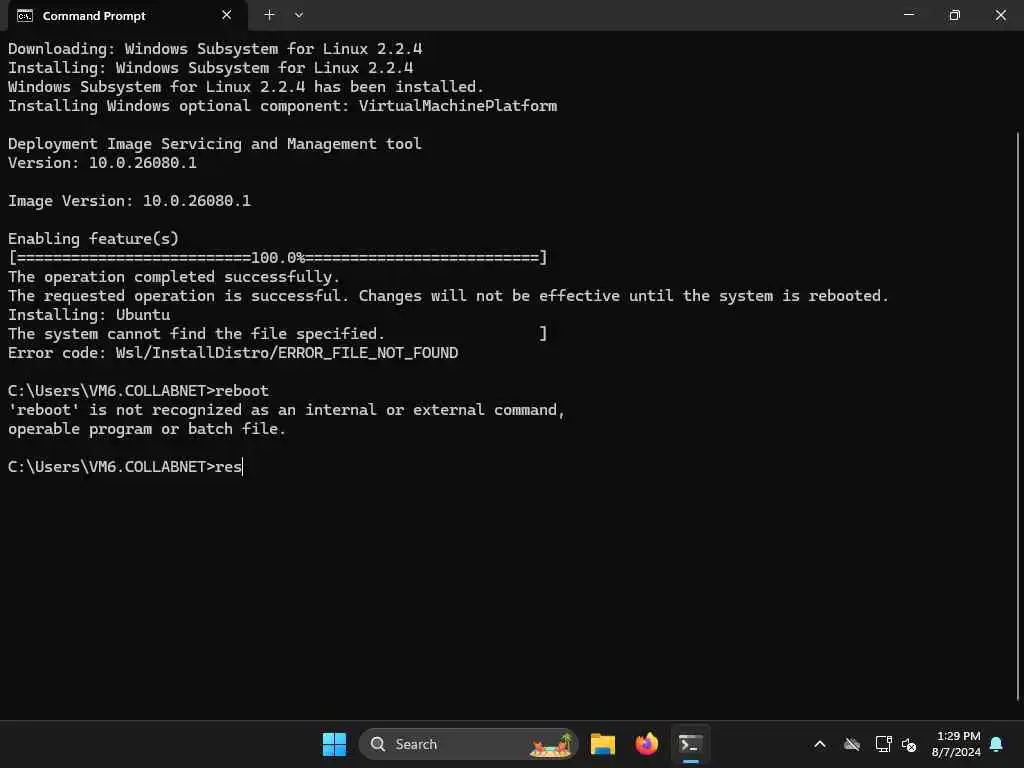This screenshot has height=768, width=1024.
Task: Click the Terminal taskbar icon
Action: click(x=690, y=744)
